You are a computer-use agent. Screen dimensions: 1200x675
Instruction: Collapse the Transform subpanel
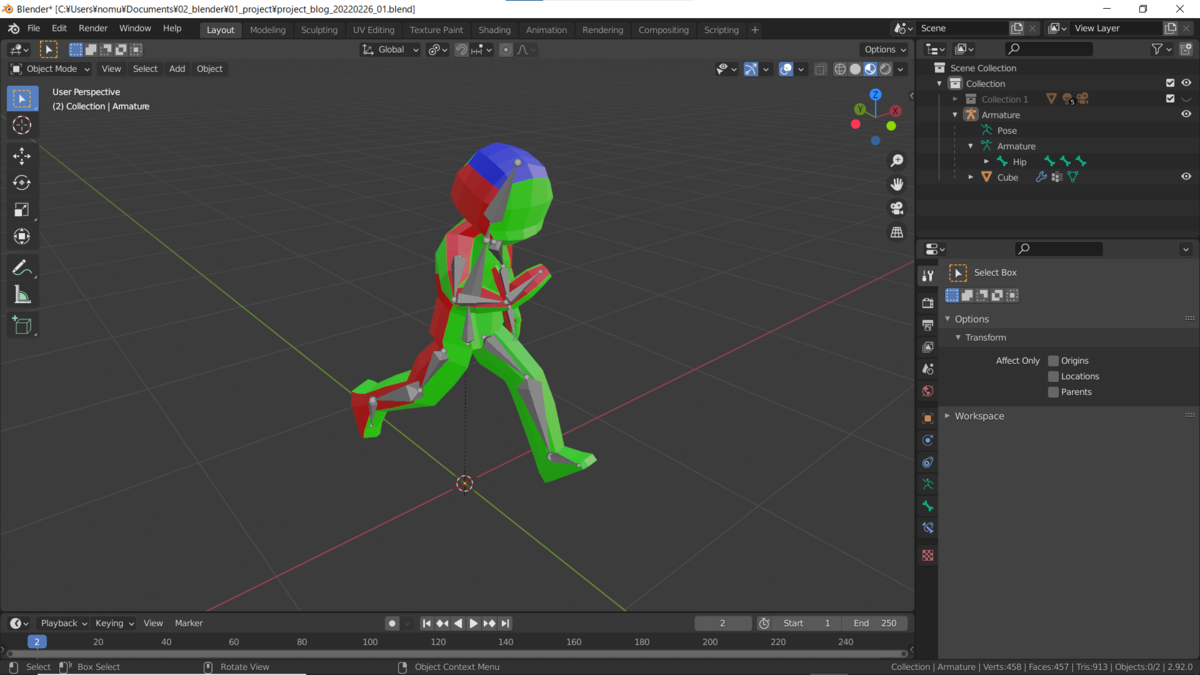[958, 338]
